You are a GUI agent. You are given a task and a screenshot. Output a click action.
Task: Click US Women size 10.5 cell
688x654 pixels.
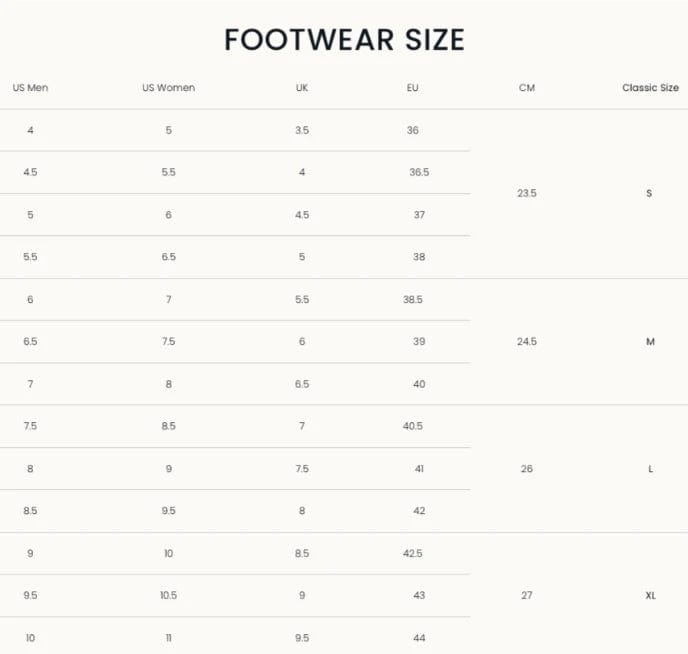[168, 596]
